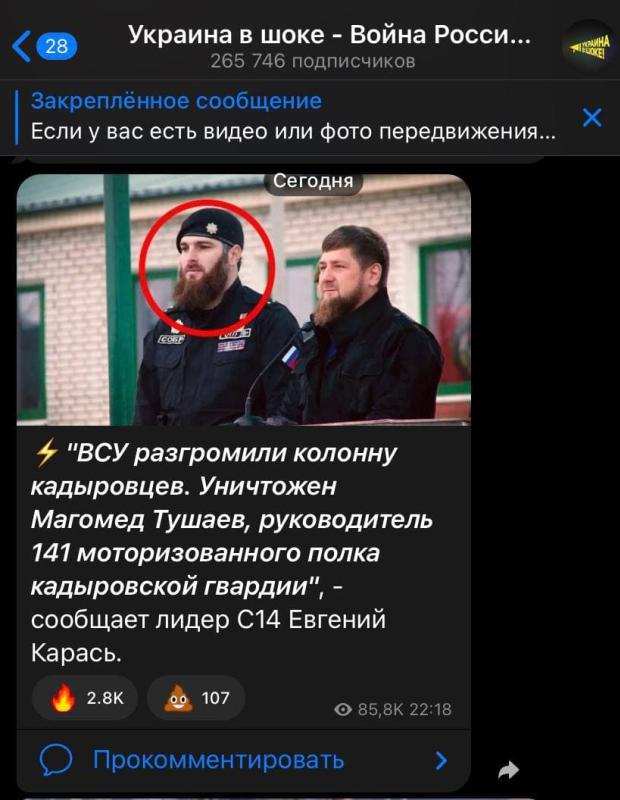Tap the speech bubble comment icon

[x=56, y=760]
